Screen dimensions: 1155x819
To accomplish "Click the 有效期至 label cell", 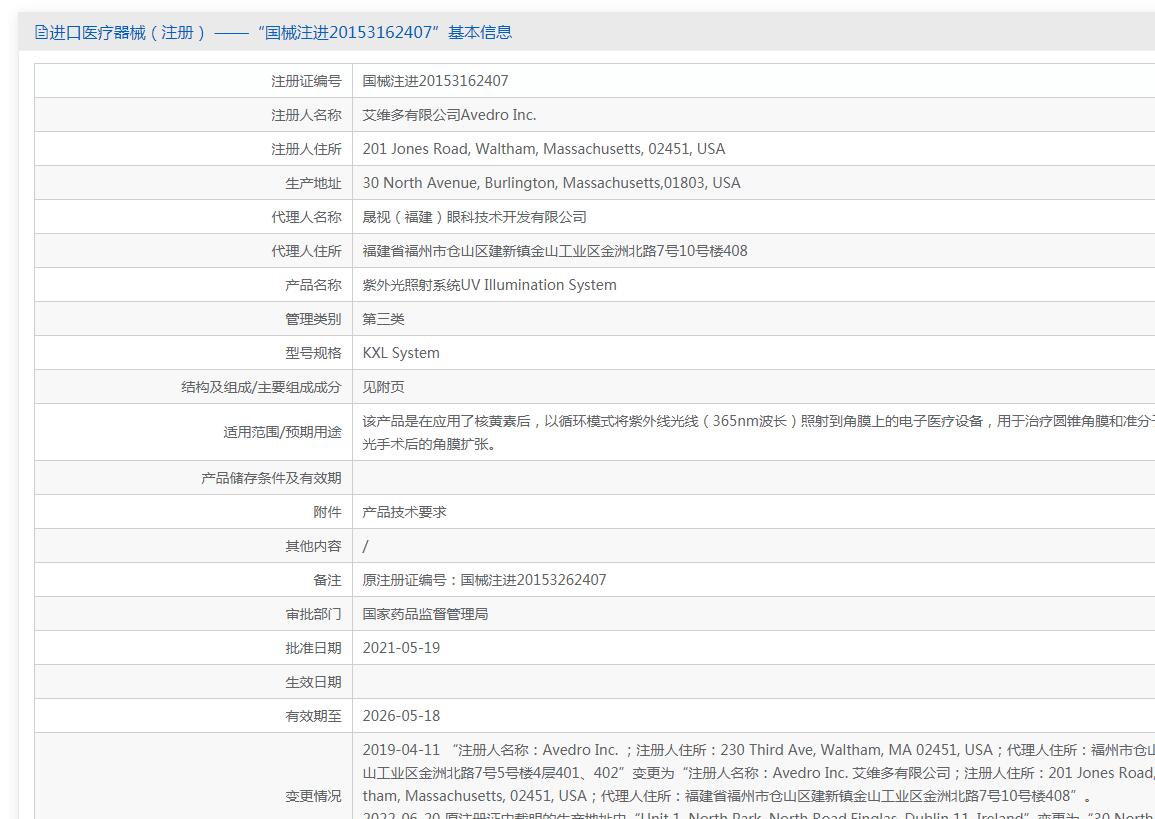I will (x=194, y=716).
